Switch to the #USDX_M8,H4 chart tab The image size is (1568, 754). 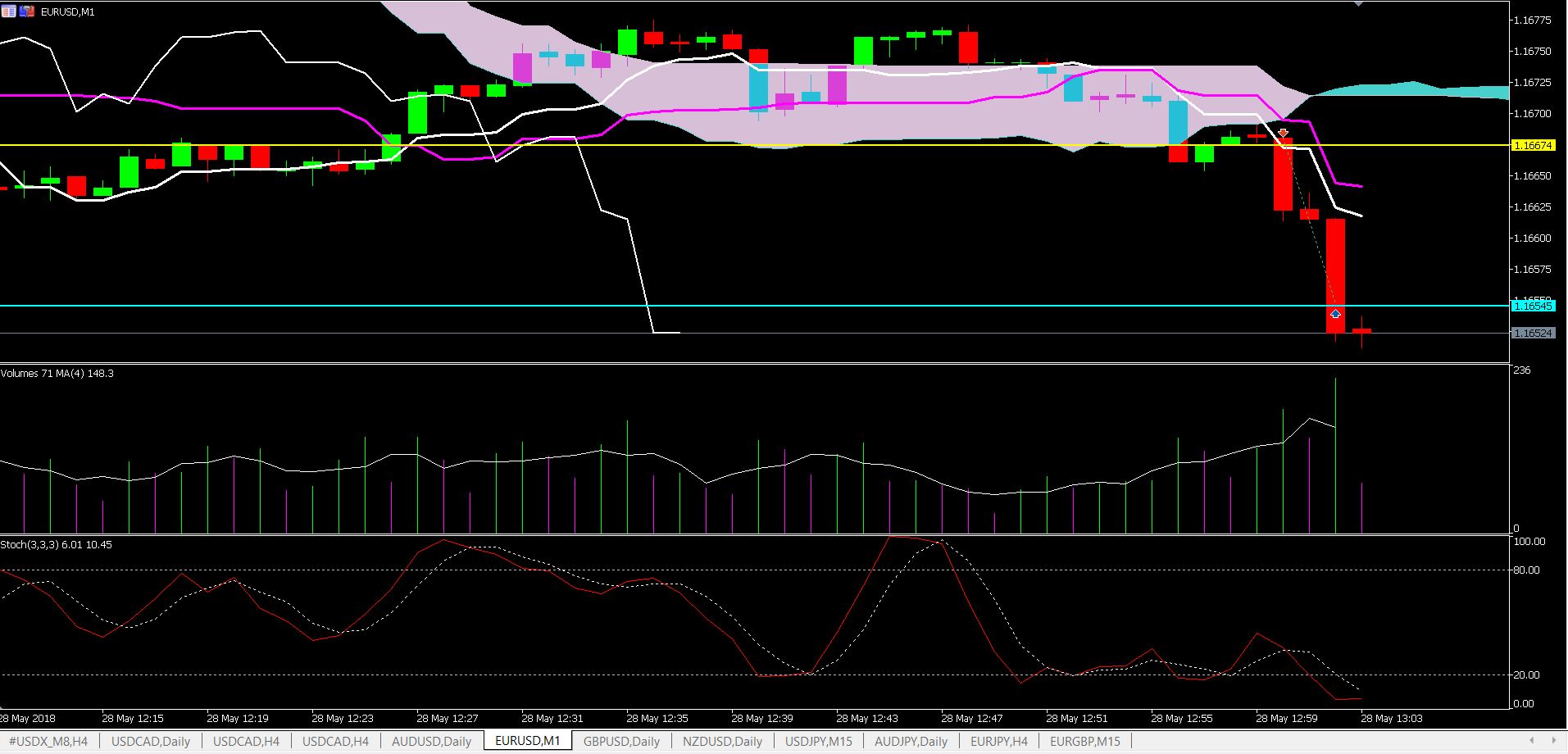(x=48, y=741)
